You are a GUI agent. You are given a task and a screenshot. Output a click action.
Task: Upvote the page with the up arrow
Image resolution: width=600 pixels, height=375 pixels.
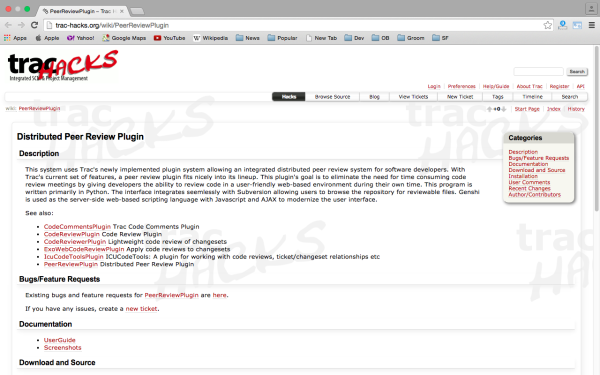click(x=489, y=109)
